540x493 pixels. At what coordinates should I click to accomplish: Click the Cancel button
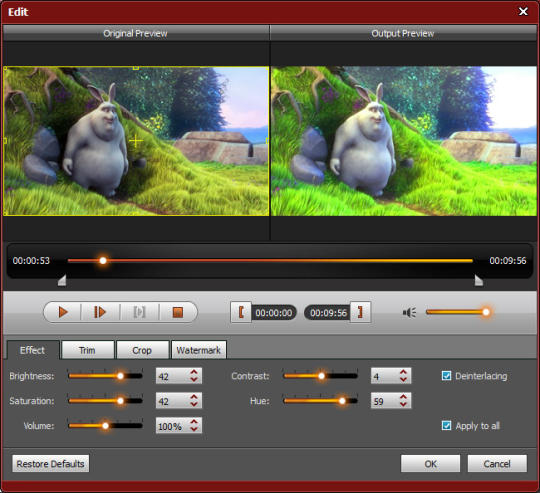pos(497,464)
